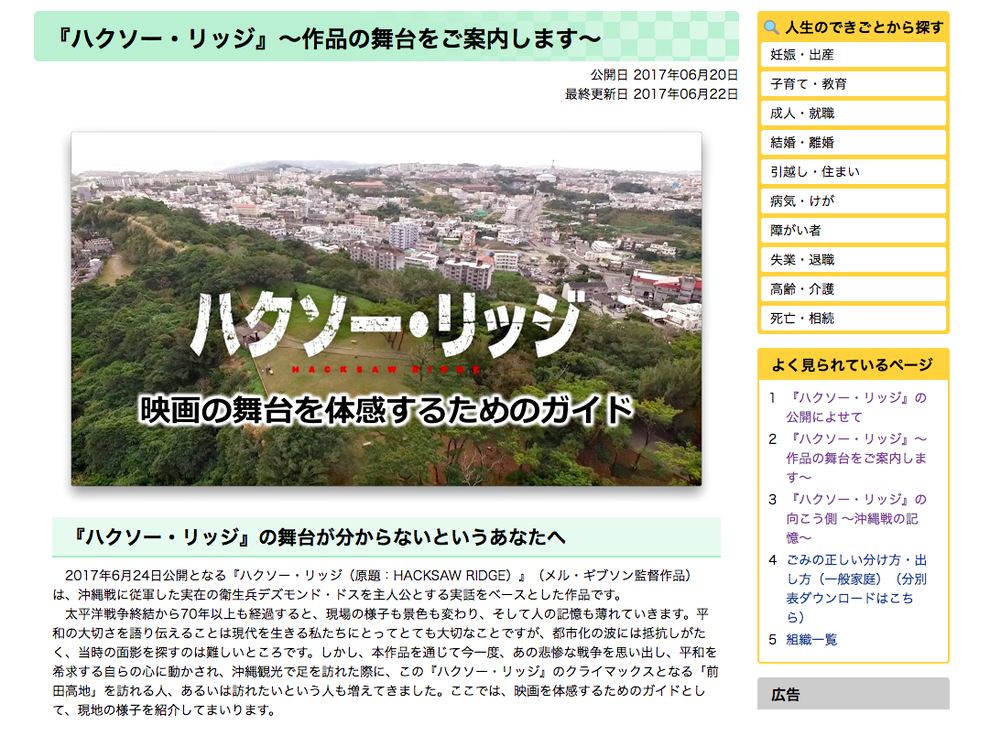This screenshot has width=990, height=736.
Task: Click the Hacksaw Ridge aerial guide image
Action: [386, 309]
